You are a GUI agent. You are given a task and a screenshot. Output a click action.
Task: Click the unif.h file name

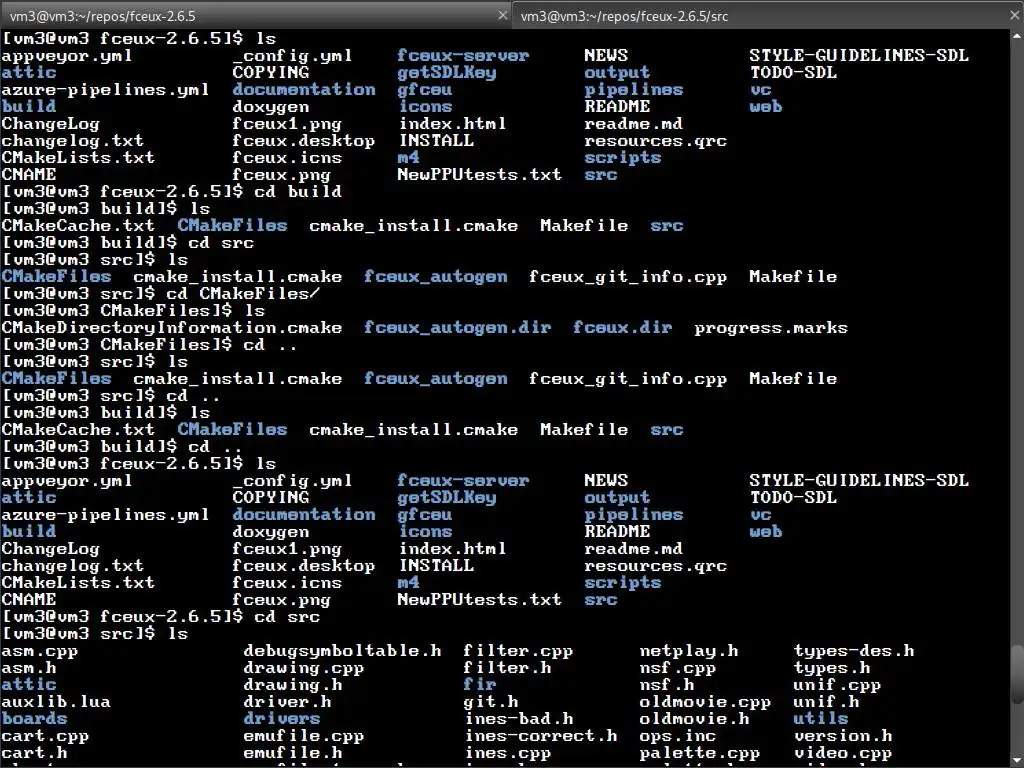pyautogui.click(x=826, y=702)
